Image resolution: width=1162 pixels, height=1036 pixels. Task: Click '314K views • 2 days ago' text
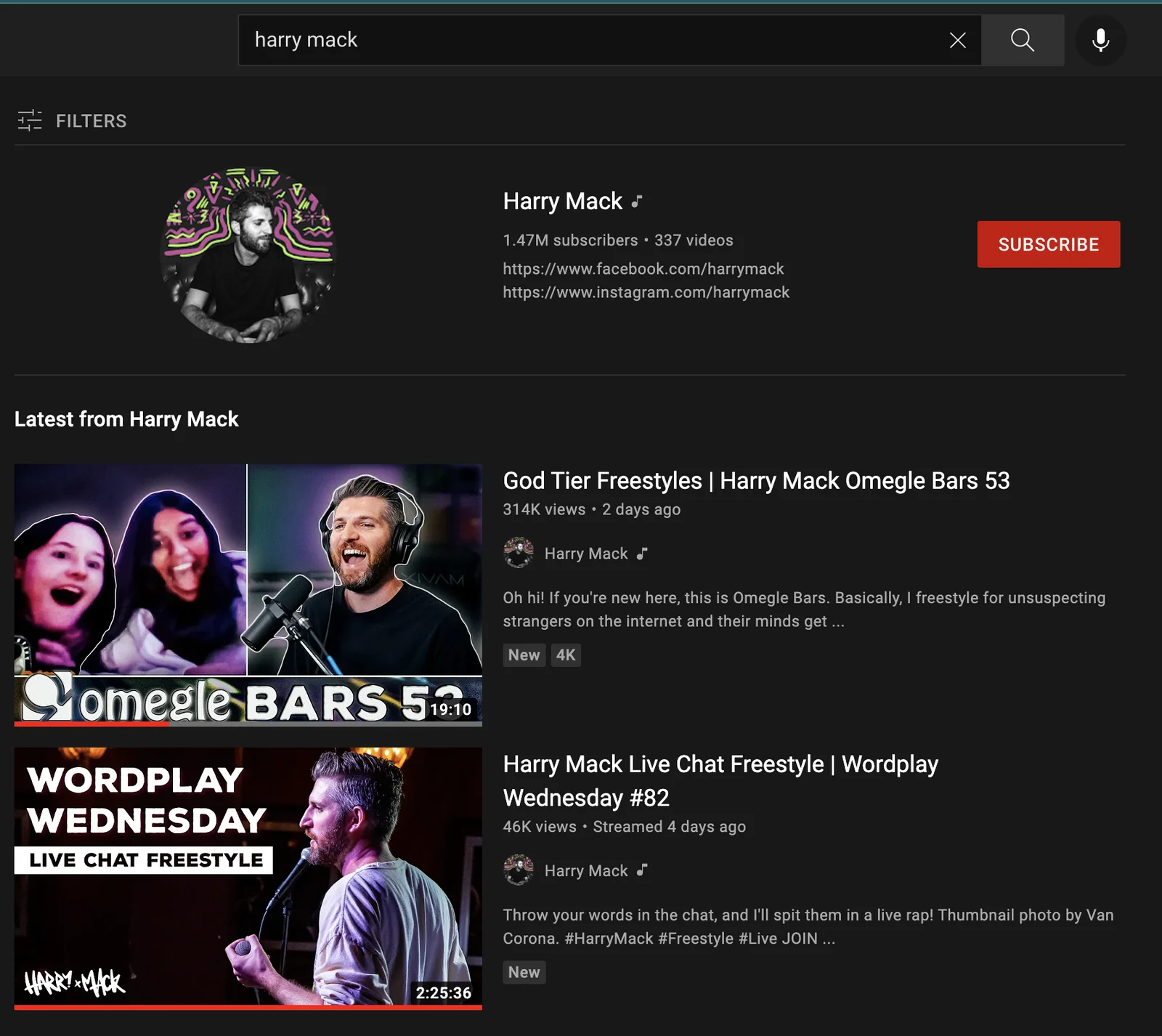click(591, 509)
